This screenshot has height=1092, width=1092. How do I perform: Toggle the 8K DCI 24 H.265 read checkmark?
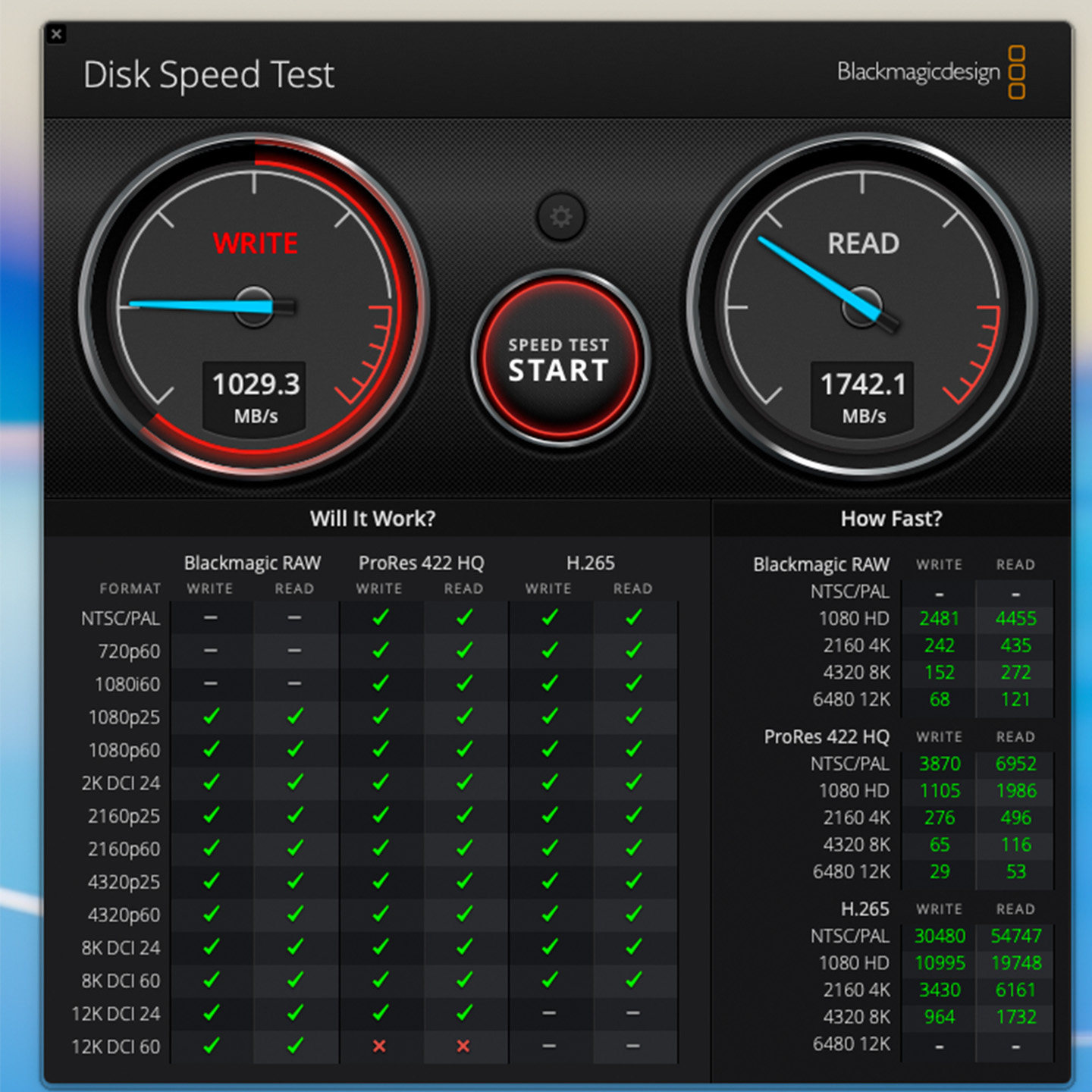click(632, 948)
